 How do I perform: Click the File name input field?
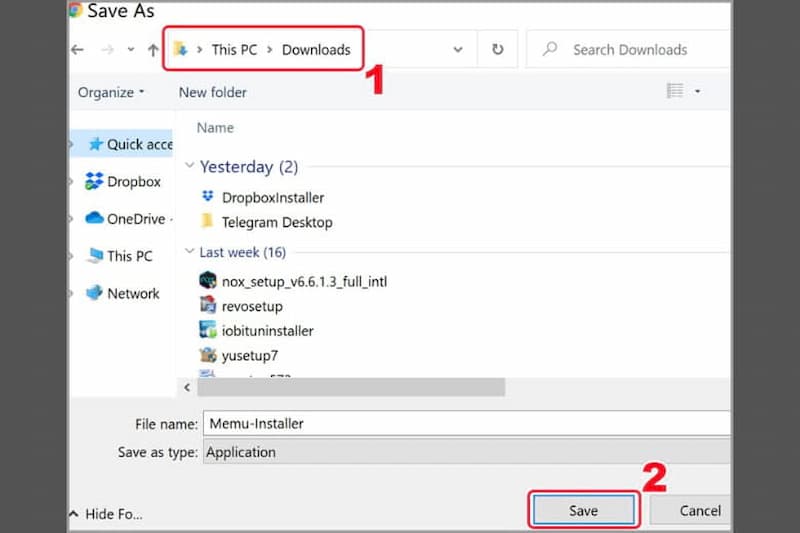point(465,423)
